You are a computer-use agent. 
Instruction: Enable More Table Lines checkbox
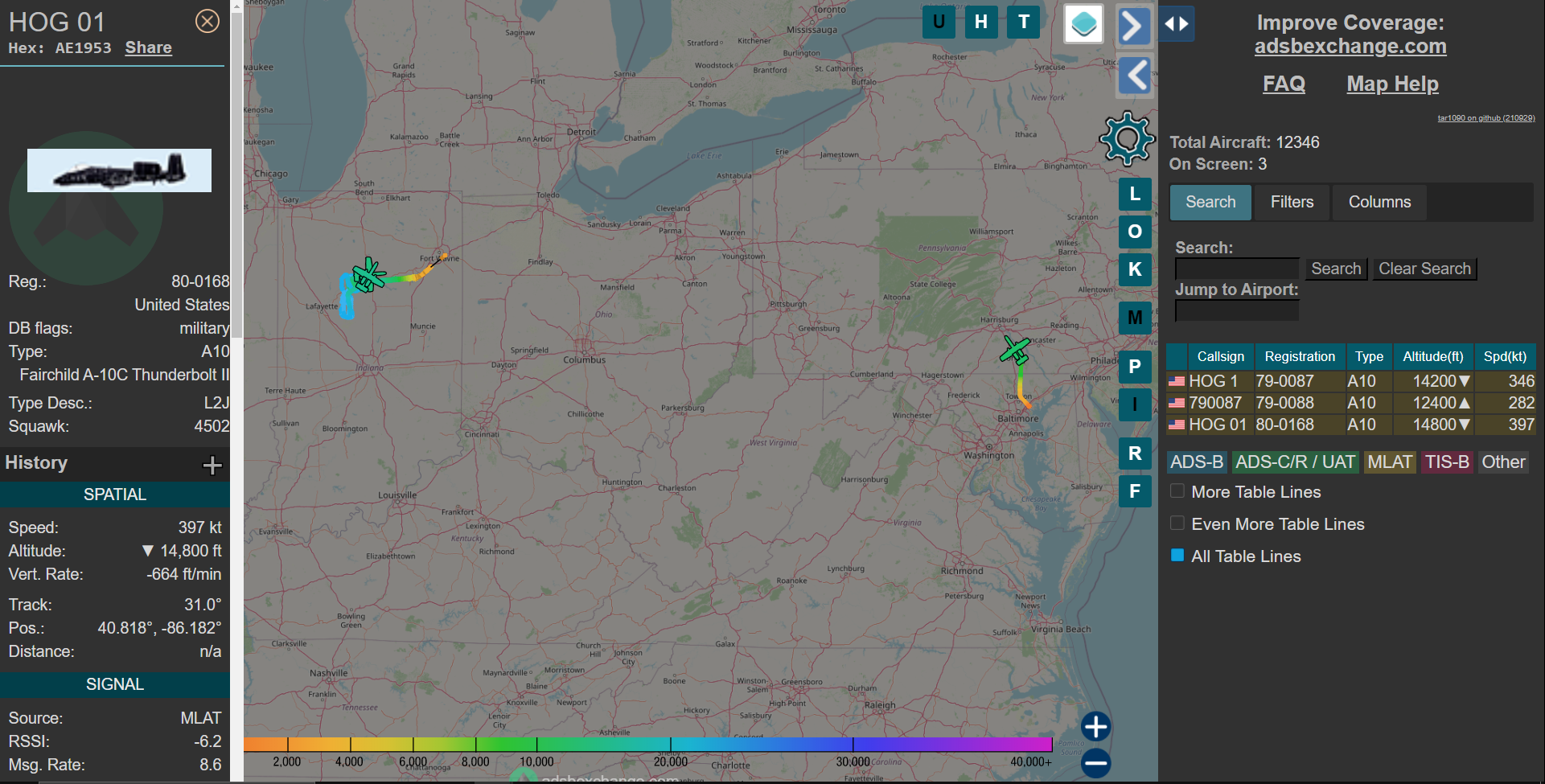1177,491
